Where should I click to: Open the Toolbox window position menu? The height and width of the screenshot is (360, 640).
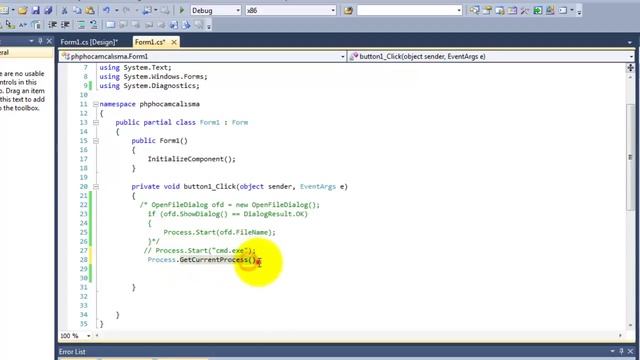point(31,41)
